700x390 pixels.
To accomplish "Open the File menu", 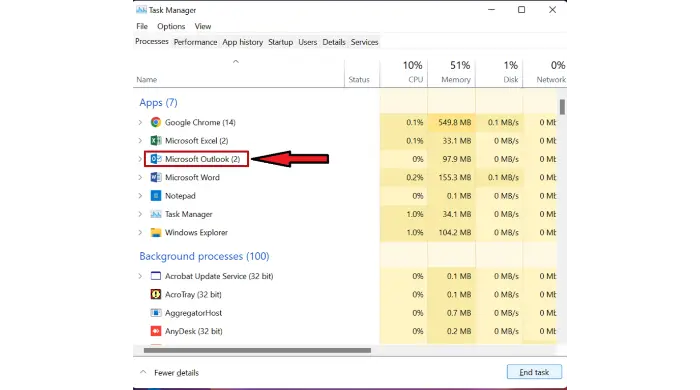I will [x=142, y=26].
